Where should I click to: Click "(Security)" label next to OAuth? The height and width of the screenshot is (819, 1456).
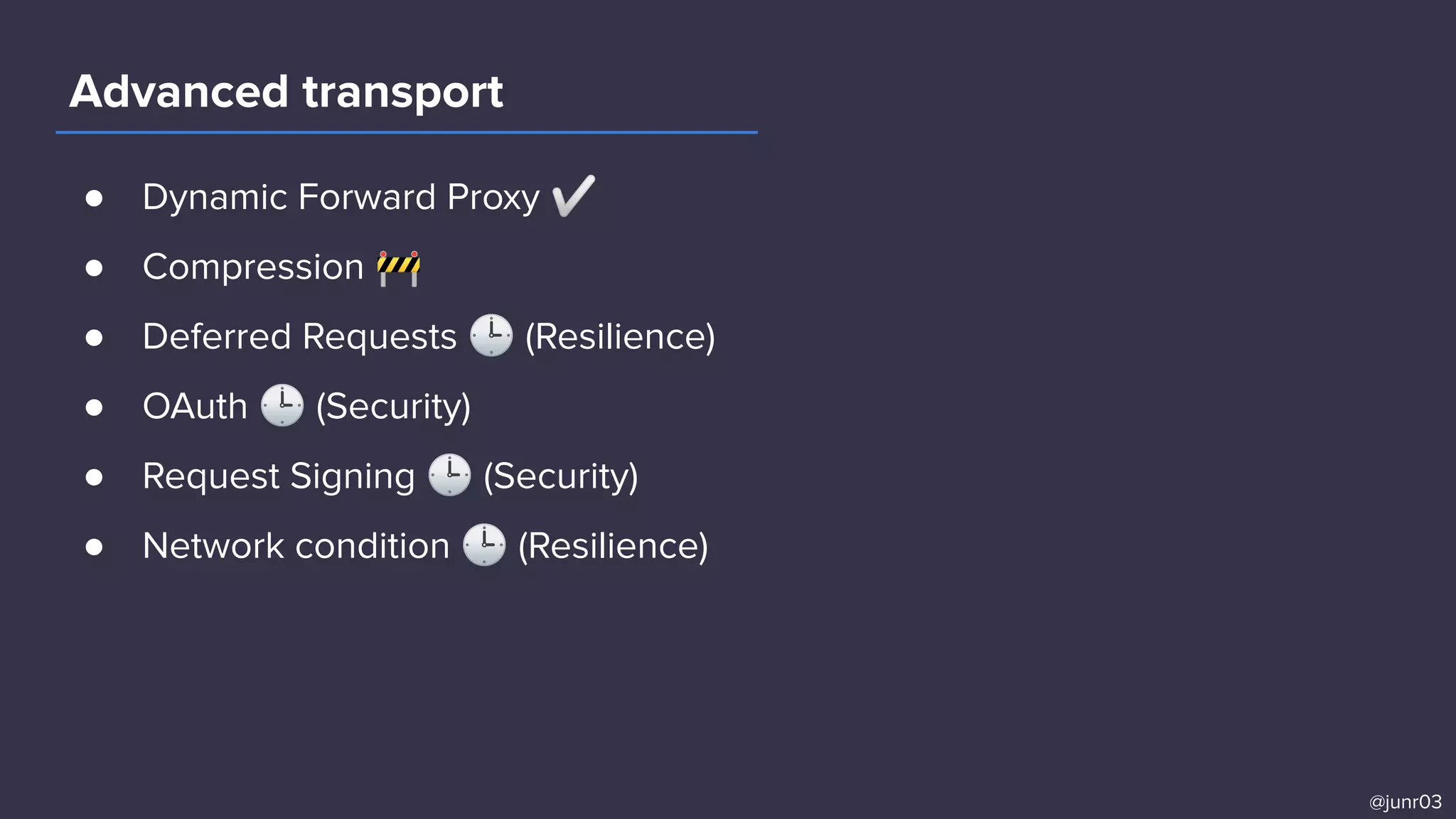click(x=393, y=406)
